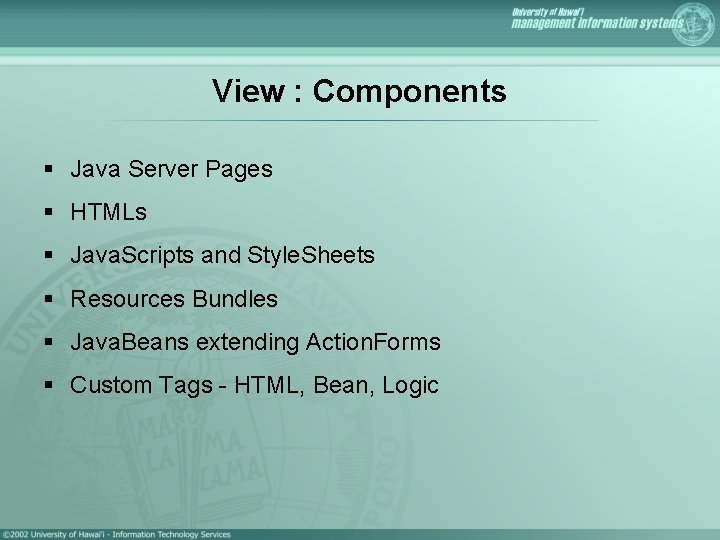This screenshot has width=720, height=540.
Task: Click the ©2002 University of Hawai'i footer text
Action: pos(117,534)
